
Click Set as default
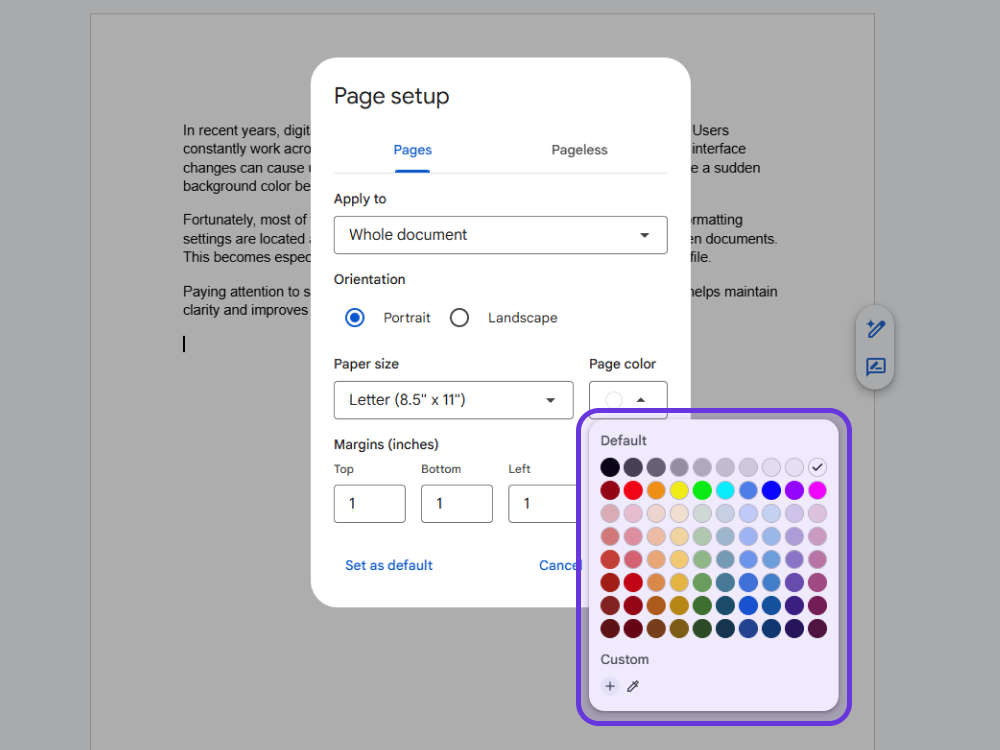388,565
